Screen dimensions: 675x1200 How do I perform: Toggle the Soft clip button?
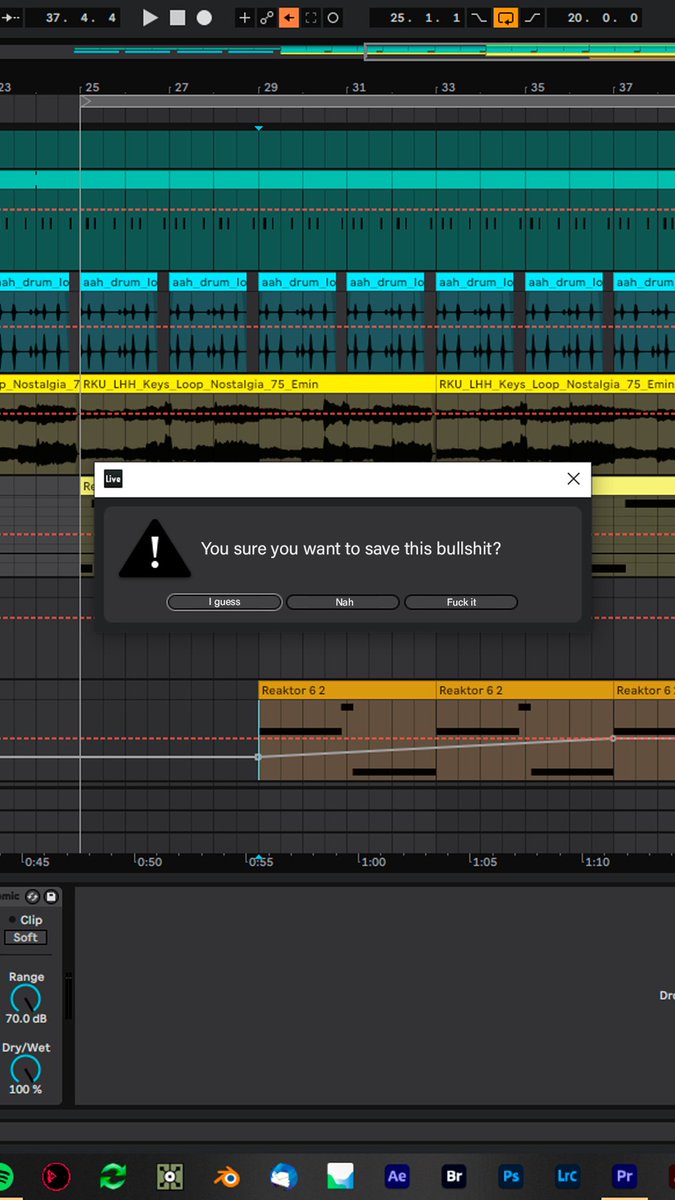(x=25, y=937)
